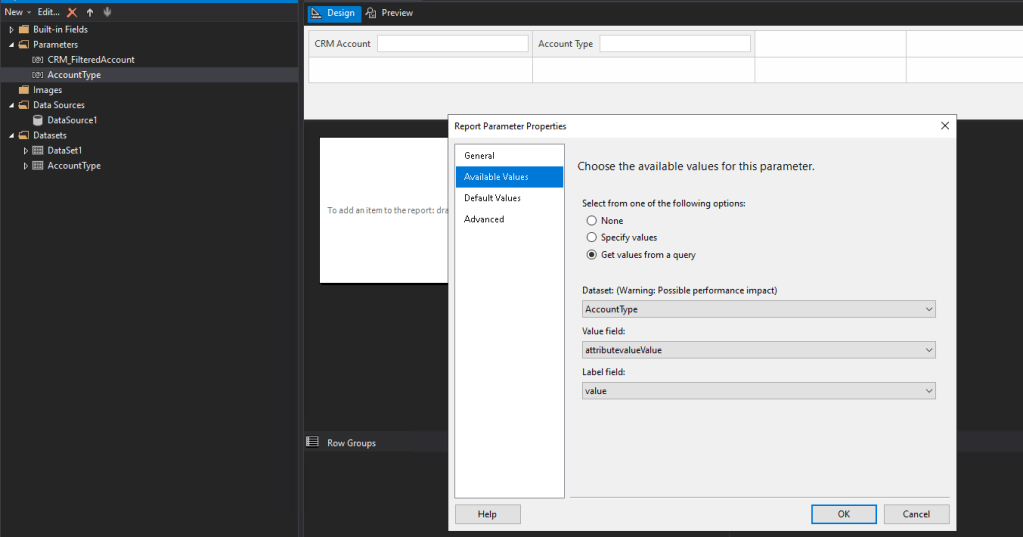The image size is (1023, 537).
Task: Open the Default Values page
Action: (492, 198)
